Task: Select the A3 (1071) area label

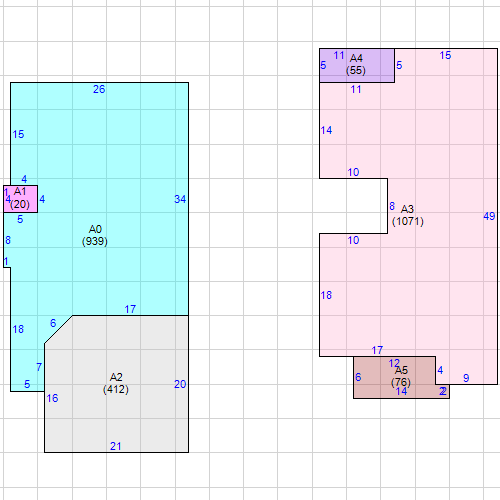Action: pos(408,215)
